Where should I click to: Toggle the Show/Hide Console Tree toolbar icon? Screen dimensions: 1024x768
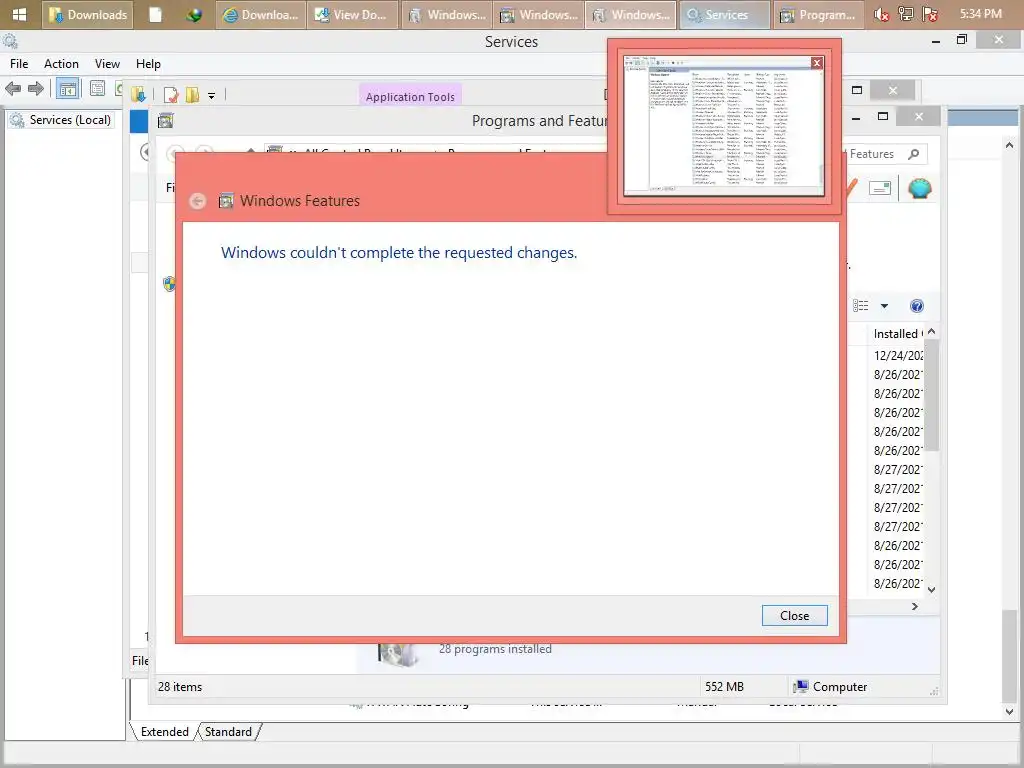(x=67, y=88)
